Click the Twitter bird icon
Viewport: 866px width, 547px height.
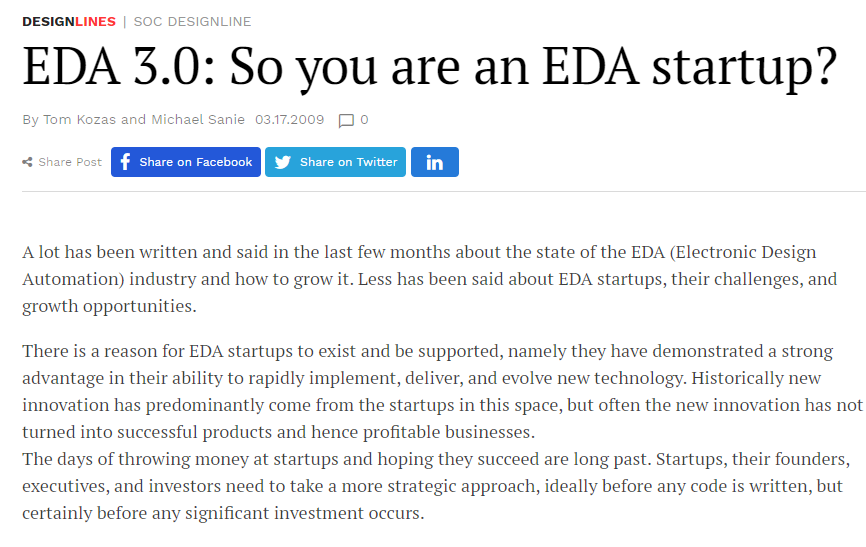point(283,162)
